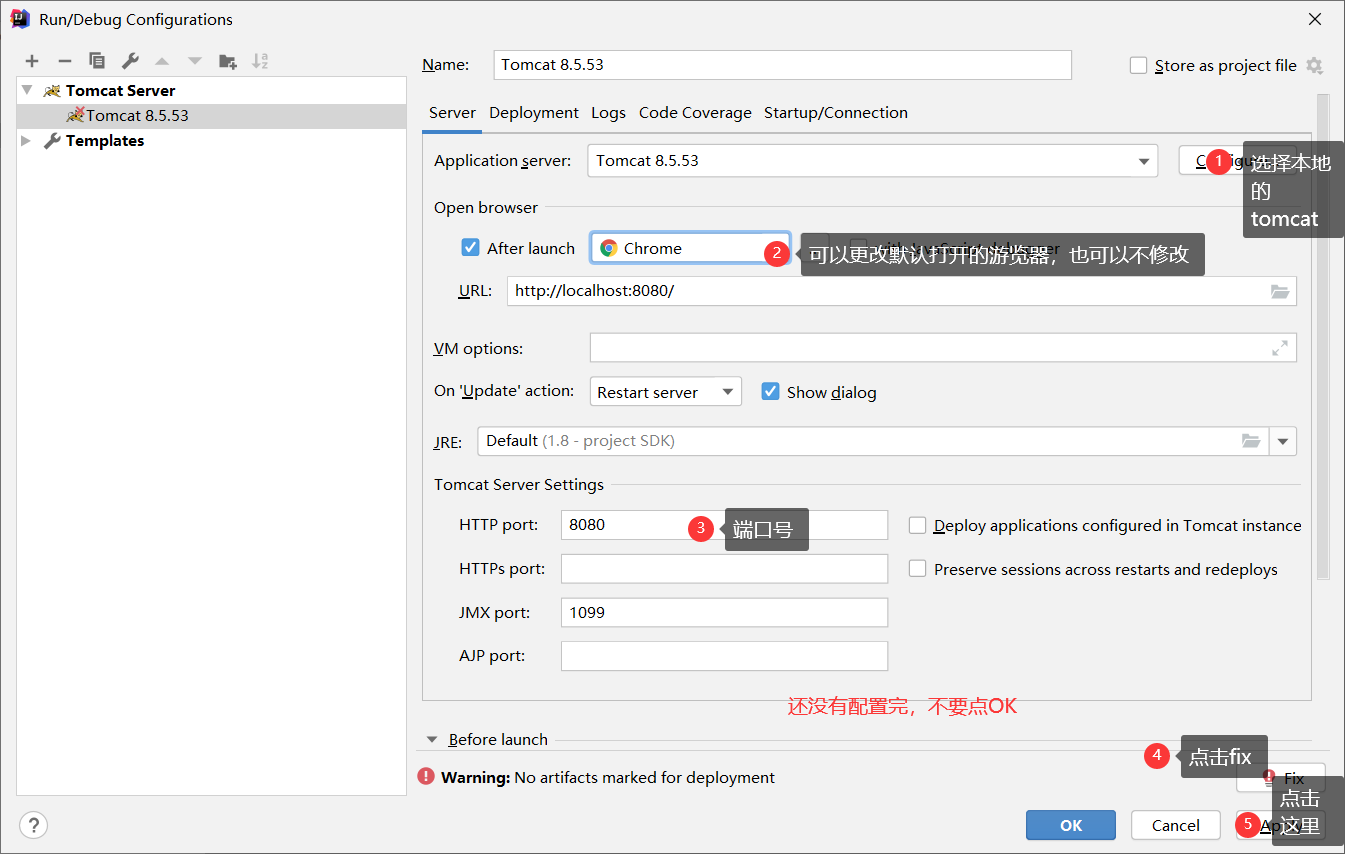Browse JRE folder icon

click(1251, 441)
